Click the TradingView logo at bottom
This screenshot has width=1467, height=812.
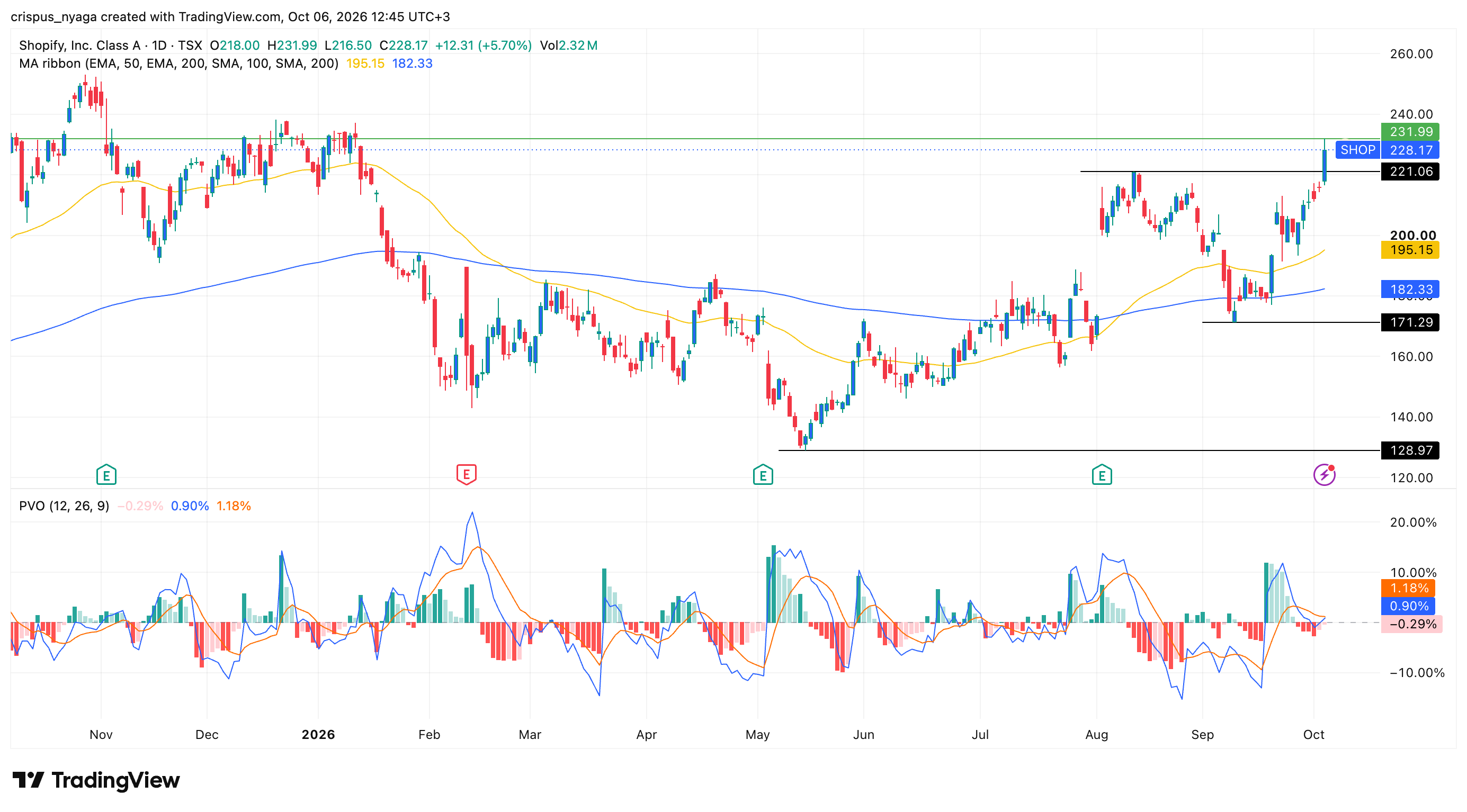tap(96, 780)
